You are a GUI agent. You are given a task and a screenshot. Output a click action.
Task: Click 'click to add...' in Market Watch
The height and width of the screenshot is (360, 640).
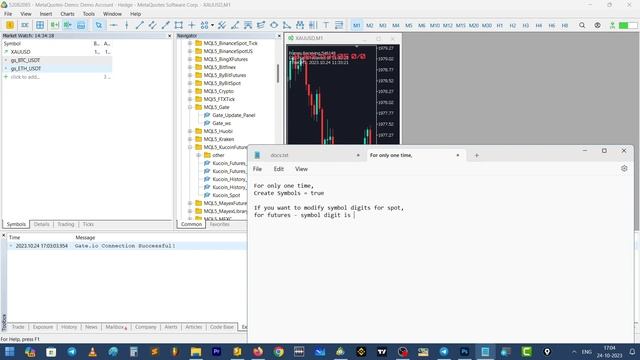pyautogui.click(x=25, y=77)
